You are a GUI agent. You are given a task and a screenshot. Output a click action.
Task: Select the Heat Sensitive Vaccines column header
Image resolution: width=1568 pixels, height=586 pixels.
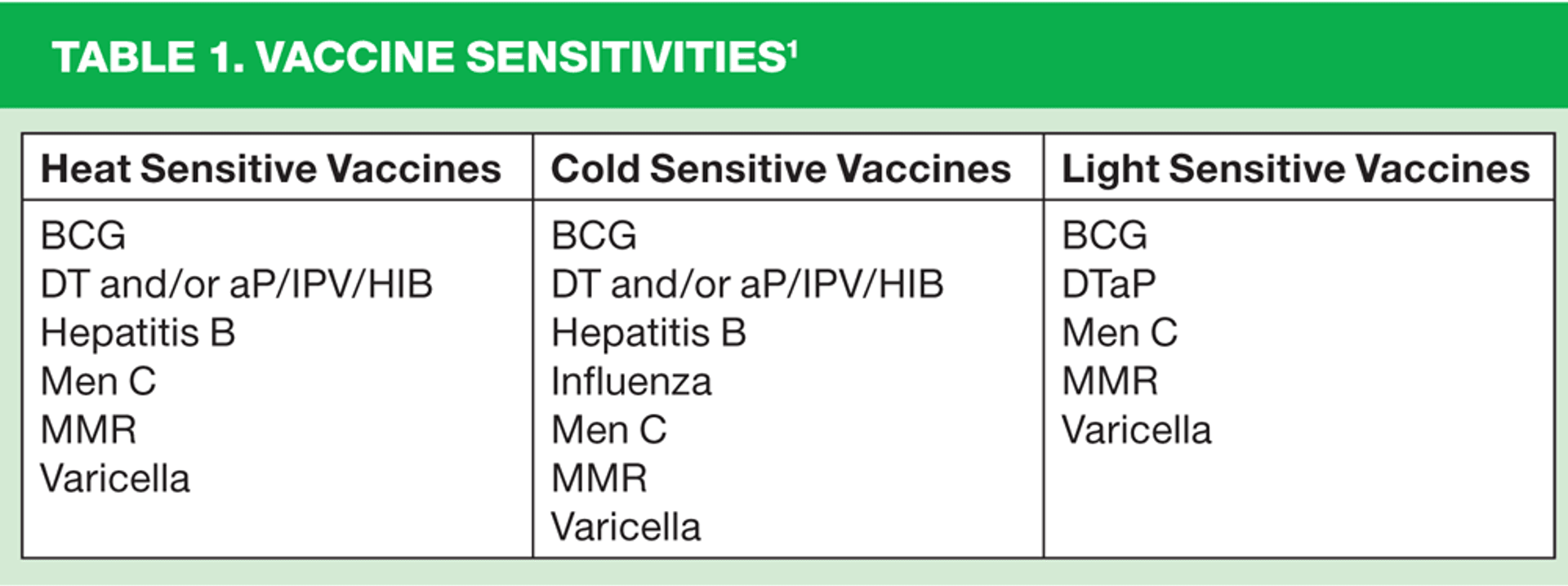[x=270, y=169]
